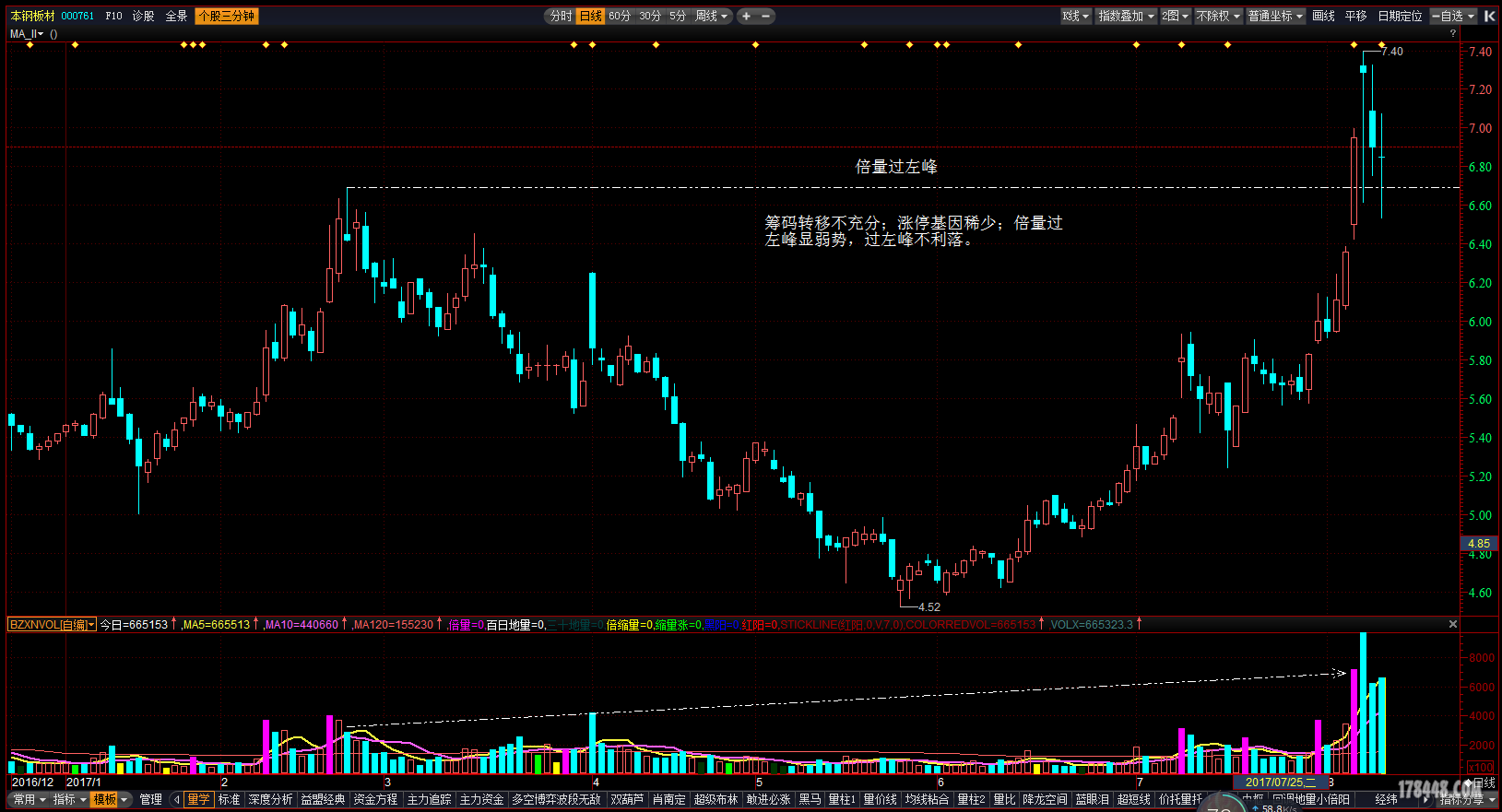Open the 常用 dropdown
The image size is (1502, 812).
pos(30,799)
